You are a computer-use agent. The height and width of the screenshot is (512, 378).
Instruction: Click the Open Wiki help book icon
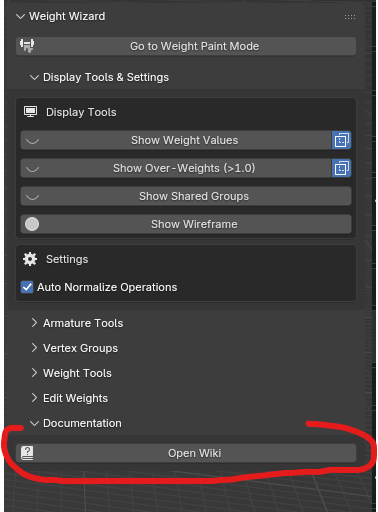tap(27, 453)
